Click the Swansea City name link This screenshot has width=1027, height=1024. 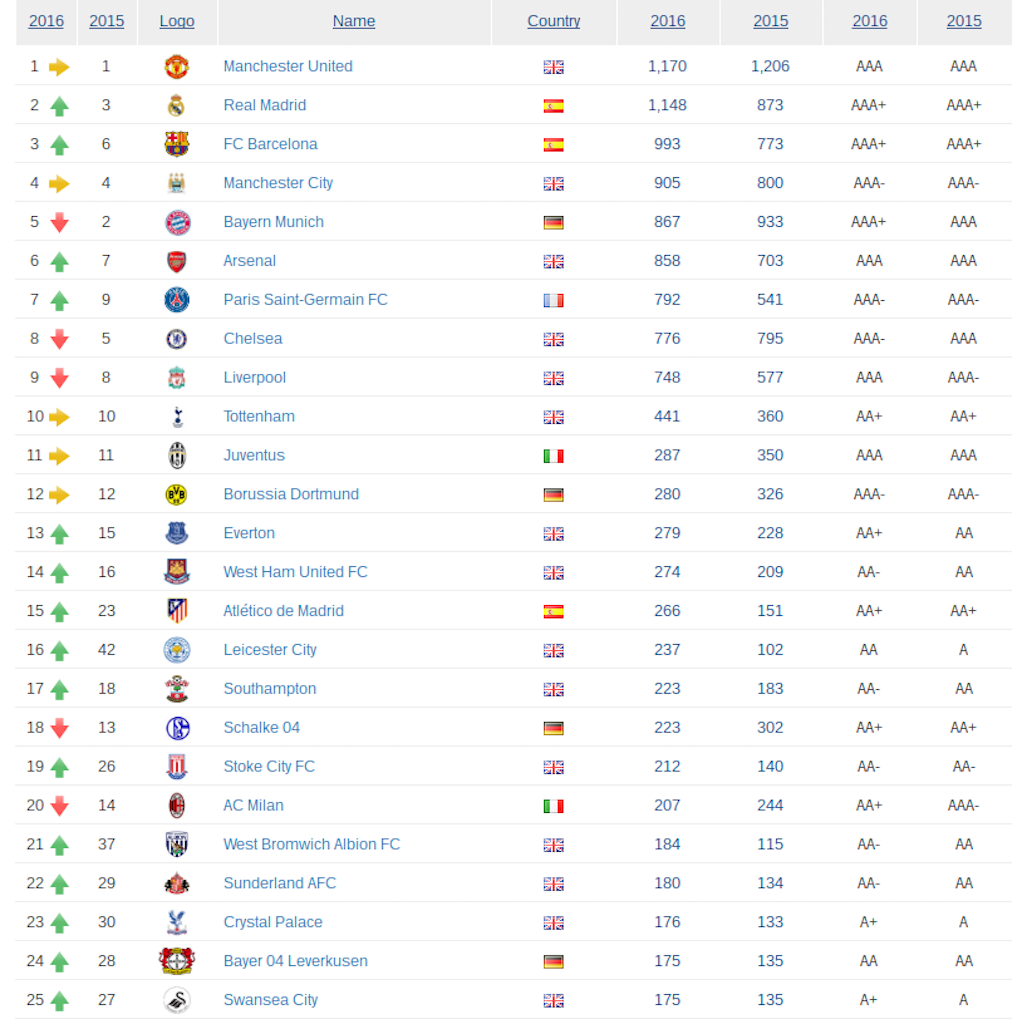click(x=270, y=1000)
